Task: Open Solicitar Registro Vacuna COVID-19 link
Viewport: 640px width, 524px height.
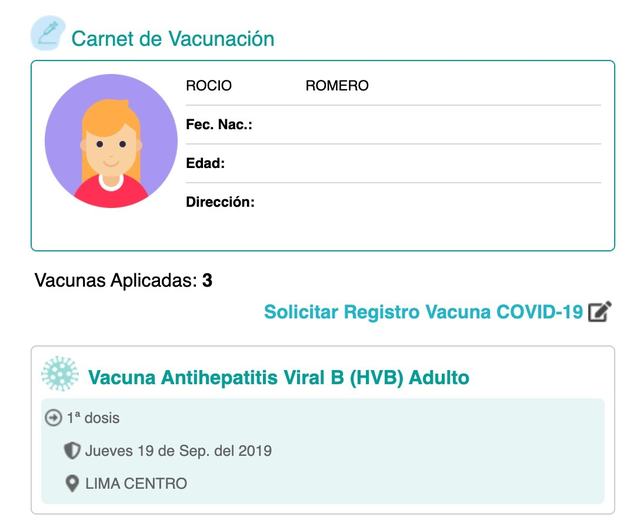Action: click(423, 312)
